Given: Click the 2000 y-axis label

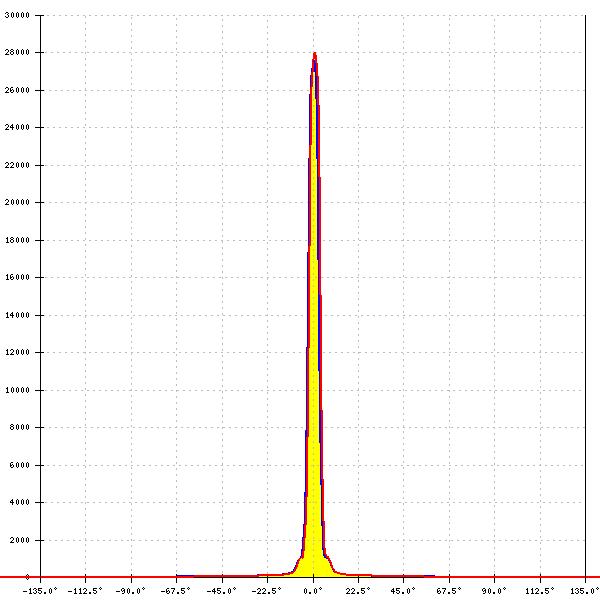Looking at the screenshot, I should pos(19,540).
